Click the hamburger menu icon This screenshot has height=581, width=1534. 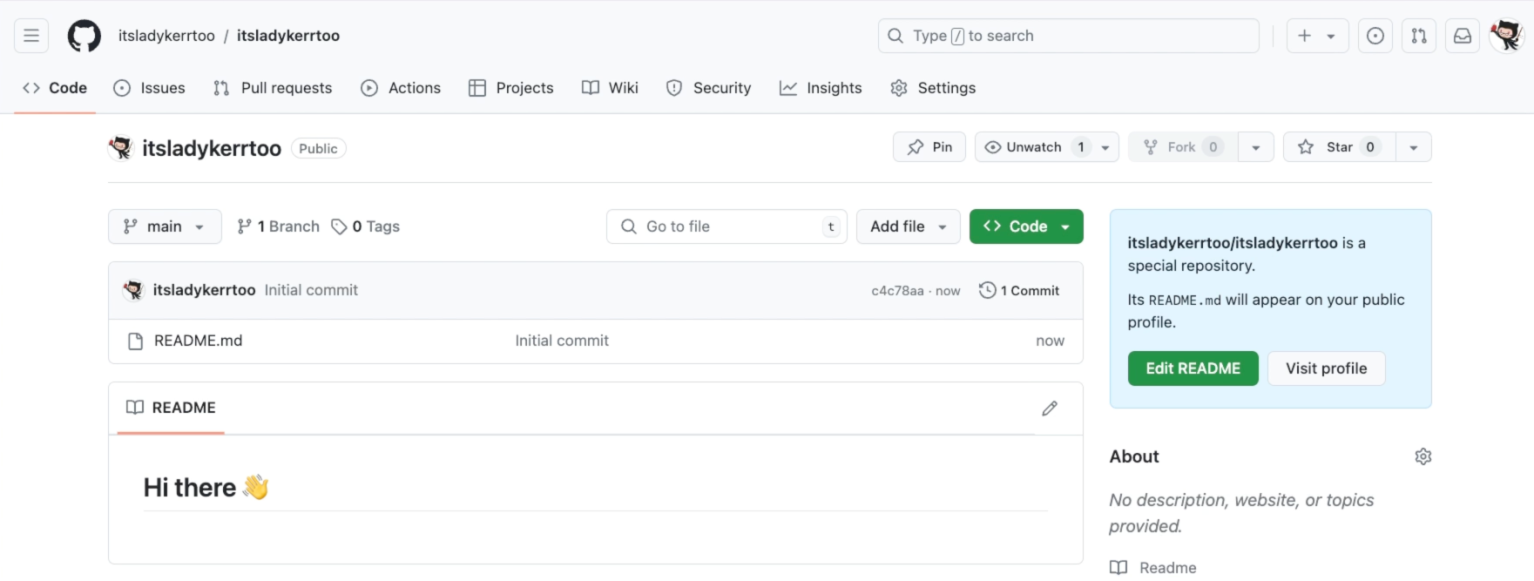[x=30, y=34]
